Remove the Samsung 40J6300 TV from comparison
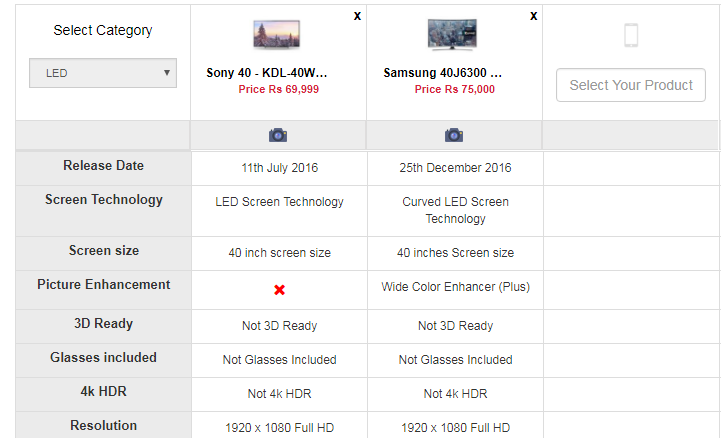 coord(533,16)
